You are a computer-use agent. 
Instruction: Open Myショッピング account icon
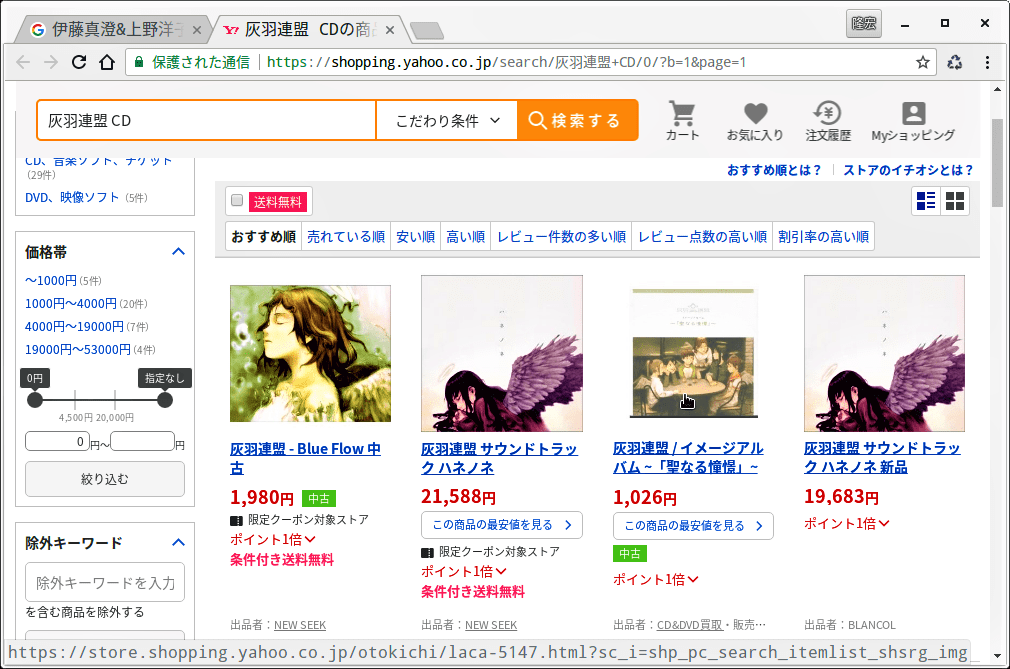[913, 120]
